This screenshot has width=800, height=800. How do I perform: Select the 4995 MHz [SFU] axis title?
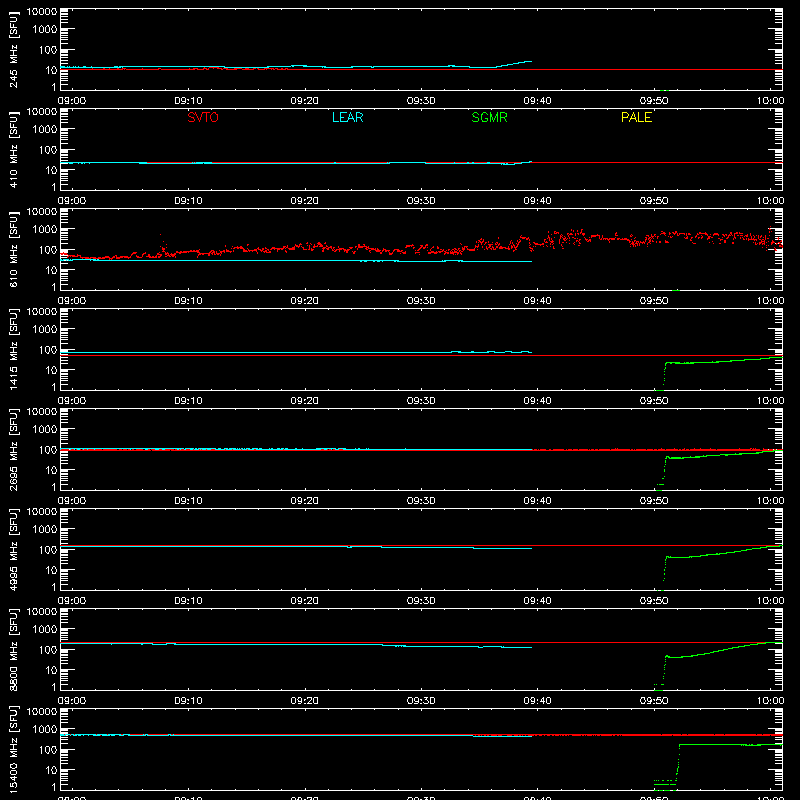[14, 549]
